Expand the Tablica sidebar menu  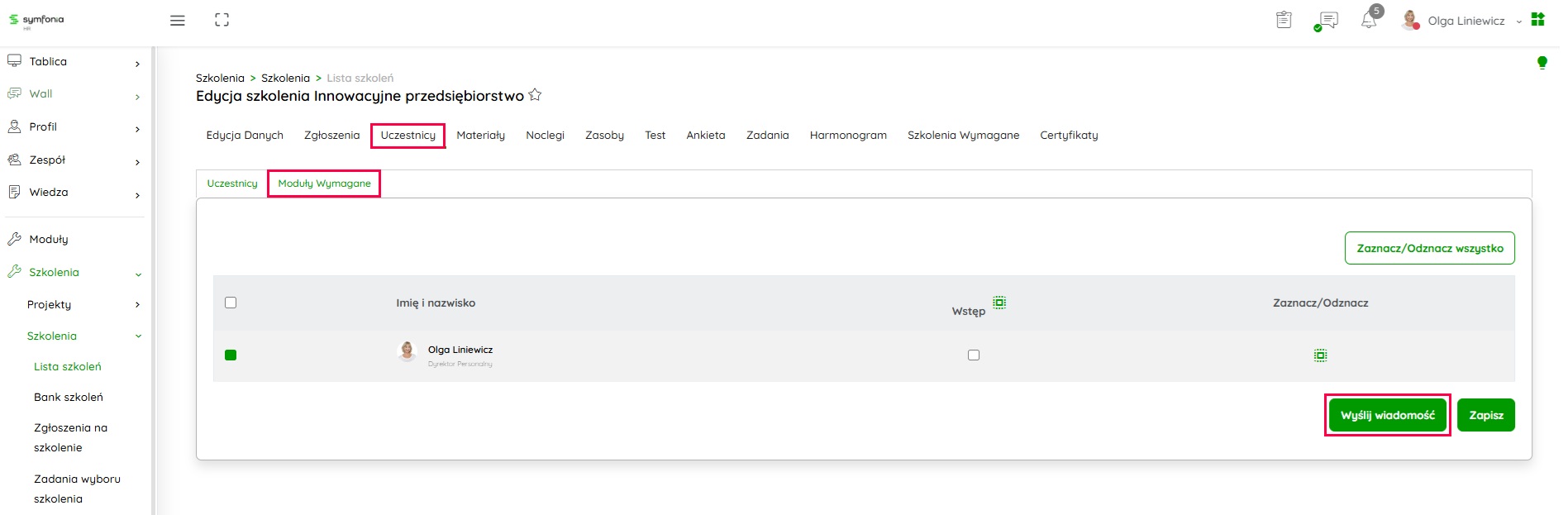tap(74, 62)
